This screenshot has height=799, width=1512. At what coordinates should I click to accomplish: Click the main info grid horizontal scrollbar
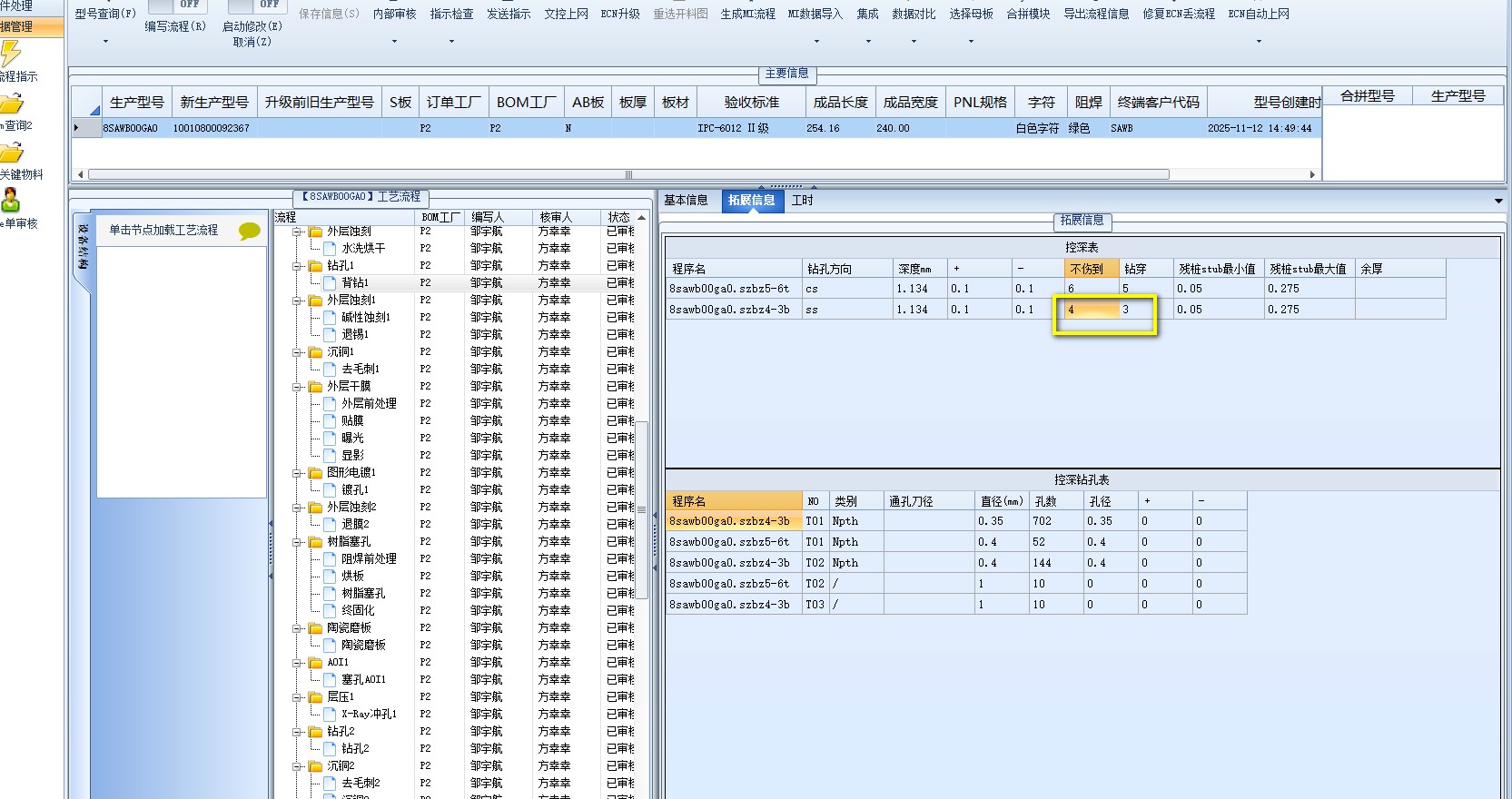pyautogui.click(x=628, y=174)
